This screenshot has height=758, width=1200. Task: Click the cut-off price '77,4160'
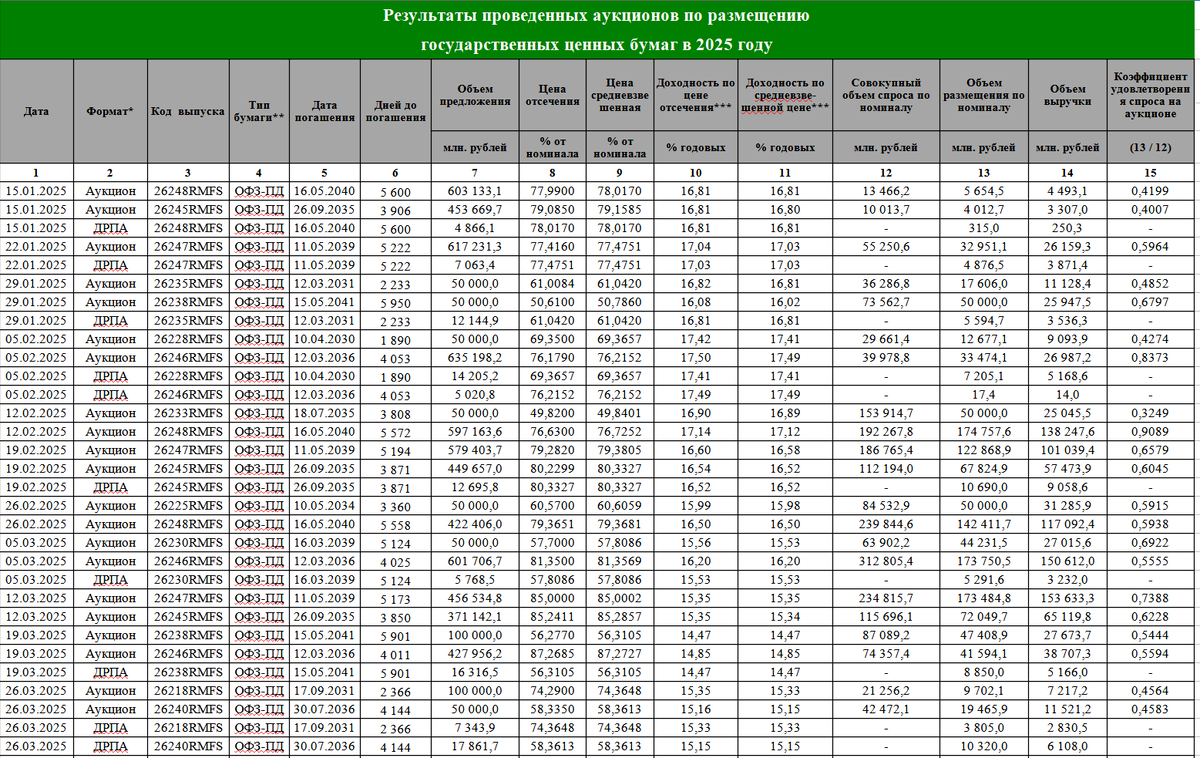(552, 246)
